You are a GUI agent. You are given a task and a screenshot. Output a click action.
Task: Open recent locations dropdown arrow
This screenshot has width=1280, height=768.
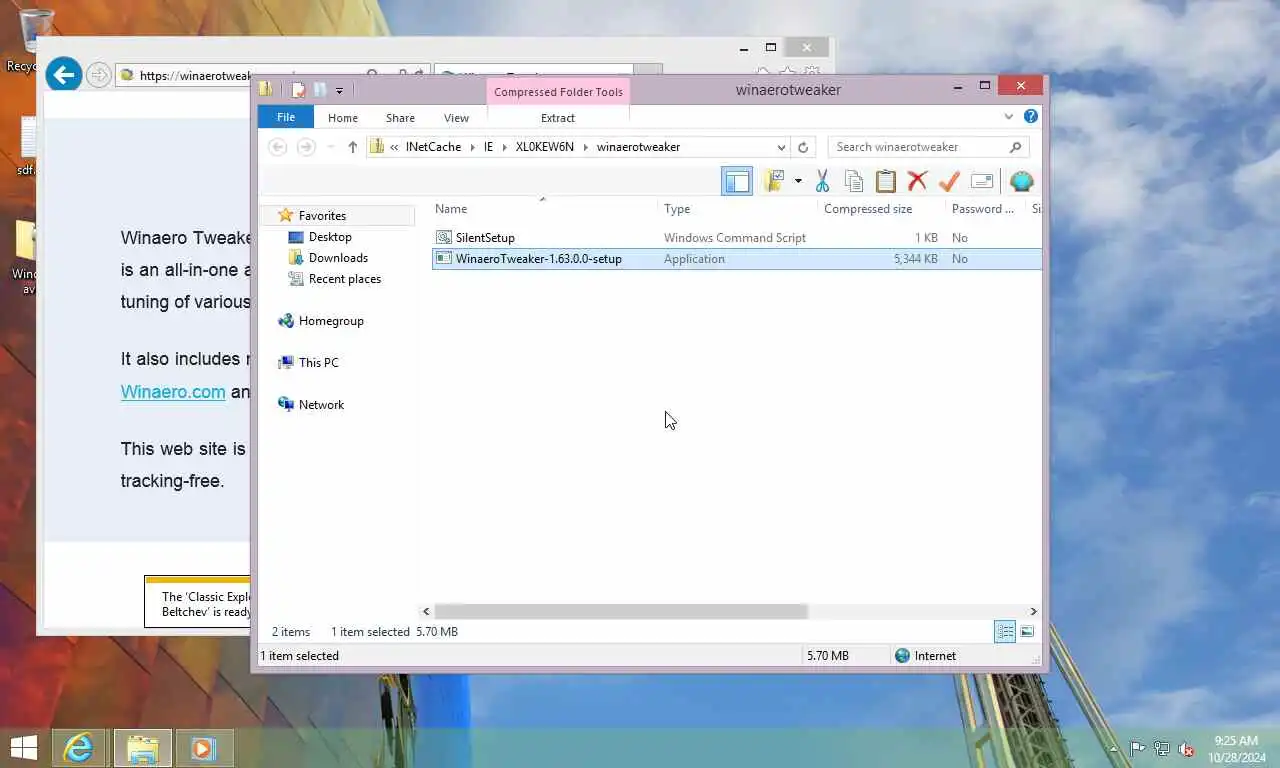(330, 147)
